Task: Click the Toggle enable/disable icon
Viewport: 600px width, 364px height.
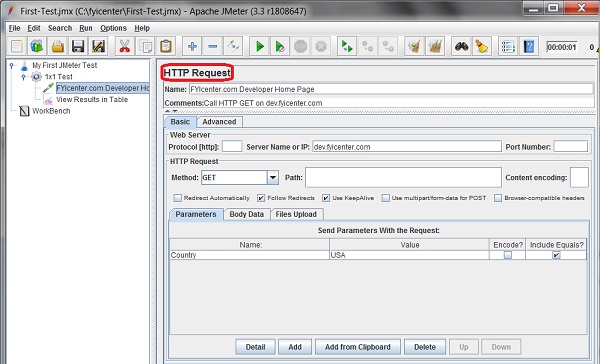Action: (233, 47)
